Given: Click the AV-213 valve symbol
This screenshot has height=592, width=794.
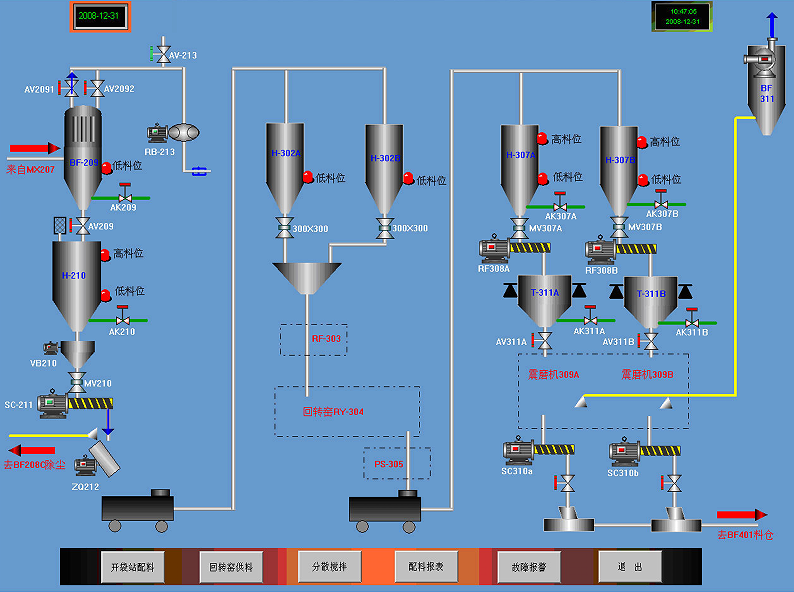Looking at the screenshot, I should tap(162, 53).
